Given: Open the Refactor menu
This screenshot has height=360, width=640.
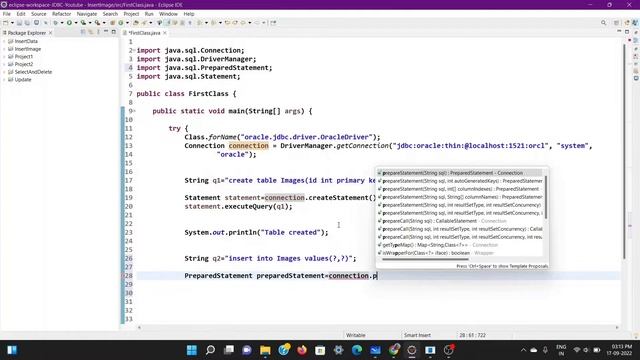Looking at the screenshot, I should (x=62, y=14).
